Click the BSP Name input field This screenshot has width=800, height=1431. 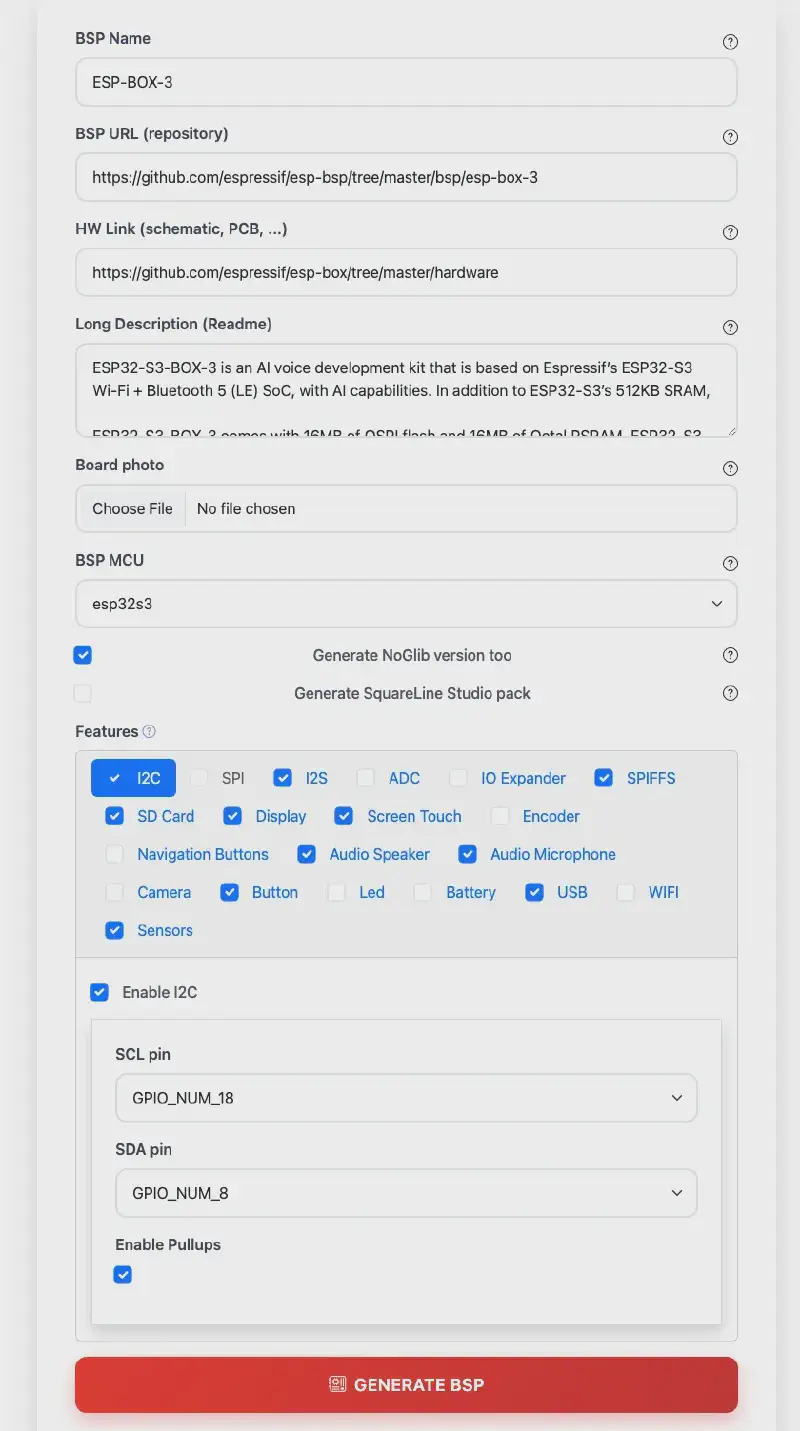(406, 82)
